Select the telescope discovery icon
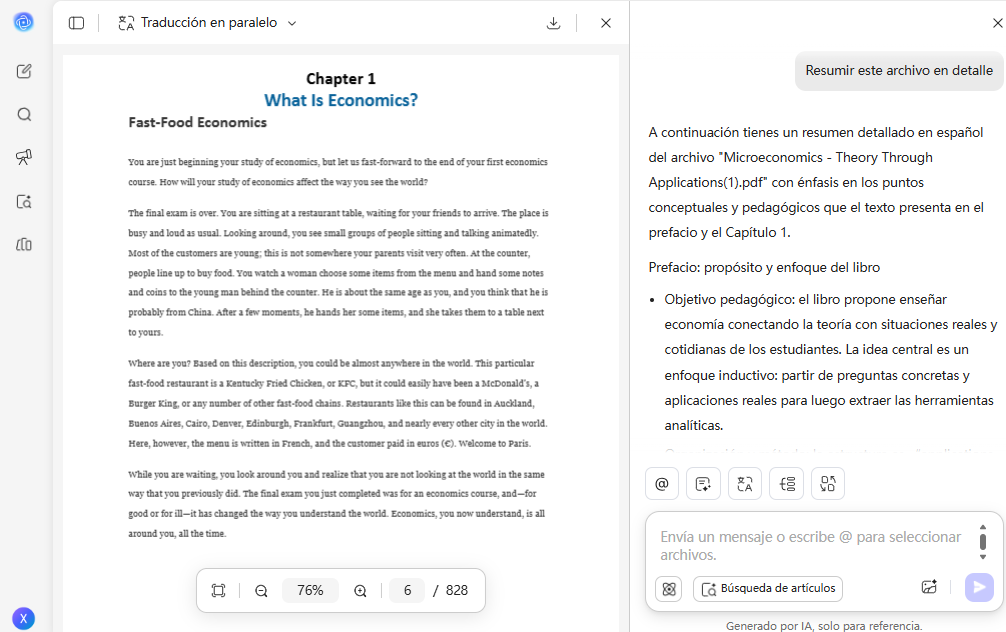The width and height of the screenshot is (1006, 632). (x=24, y=157)
